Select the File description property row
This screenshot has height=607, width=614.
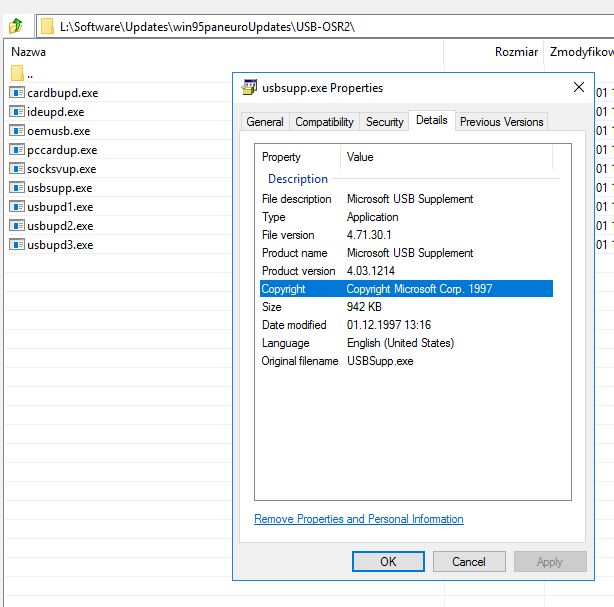pos(406,199)
